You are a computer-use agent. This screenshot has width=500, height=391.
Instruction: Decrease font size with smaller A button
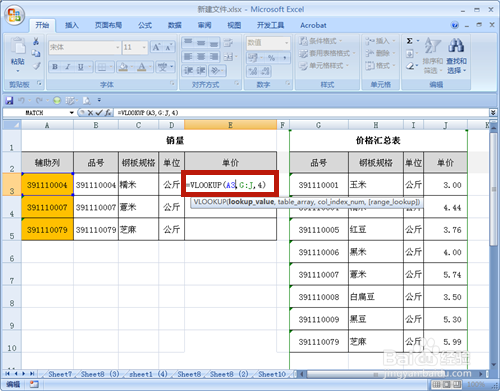[168, 47]
